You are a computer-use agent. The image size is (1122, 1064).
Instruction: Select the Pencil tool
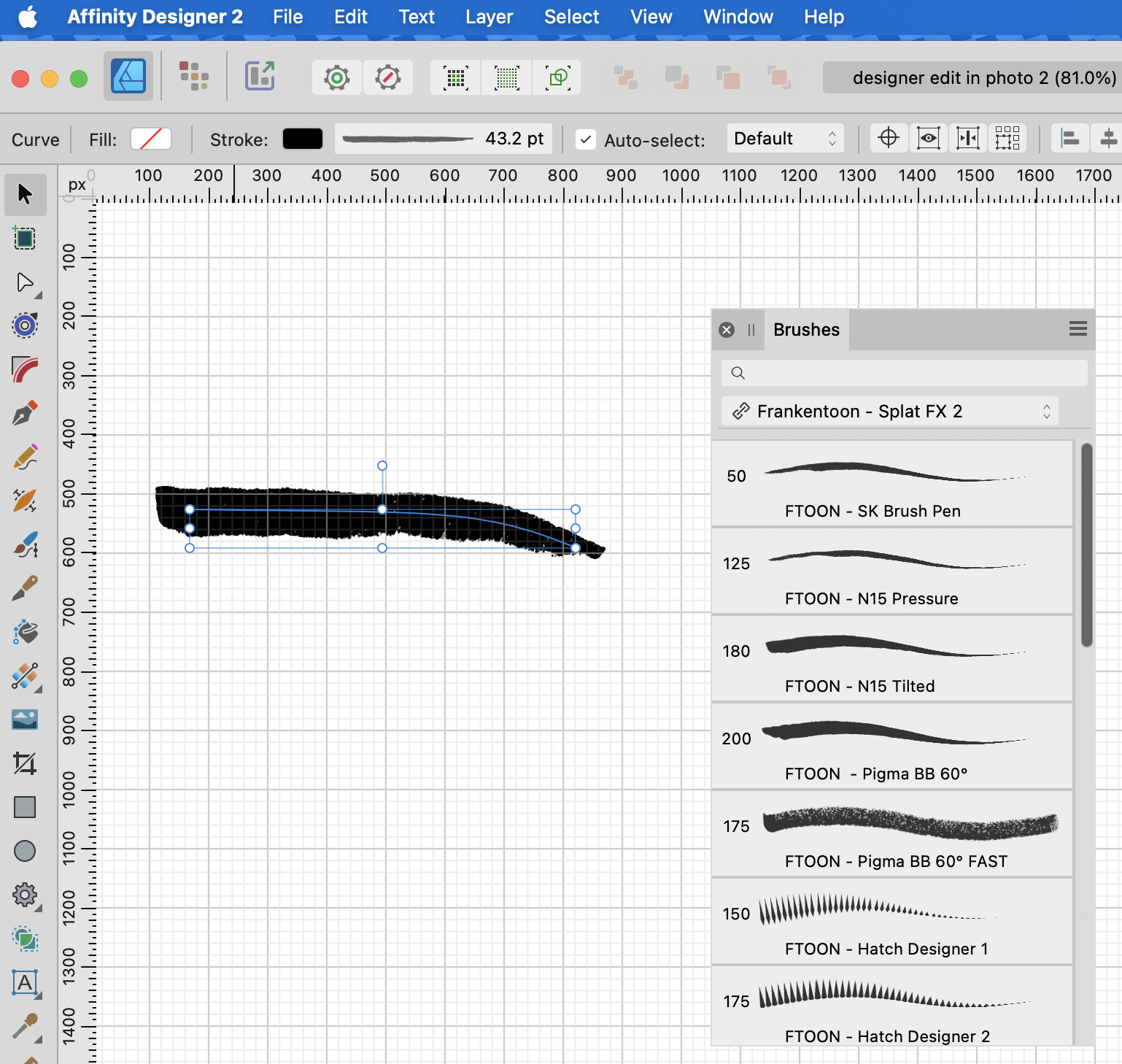point(25,458)
